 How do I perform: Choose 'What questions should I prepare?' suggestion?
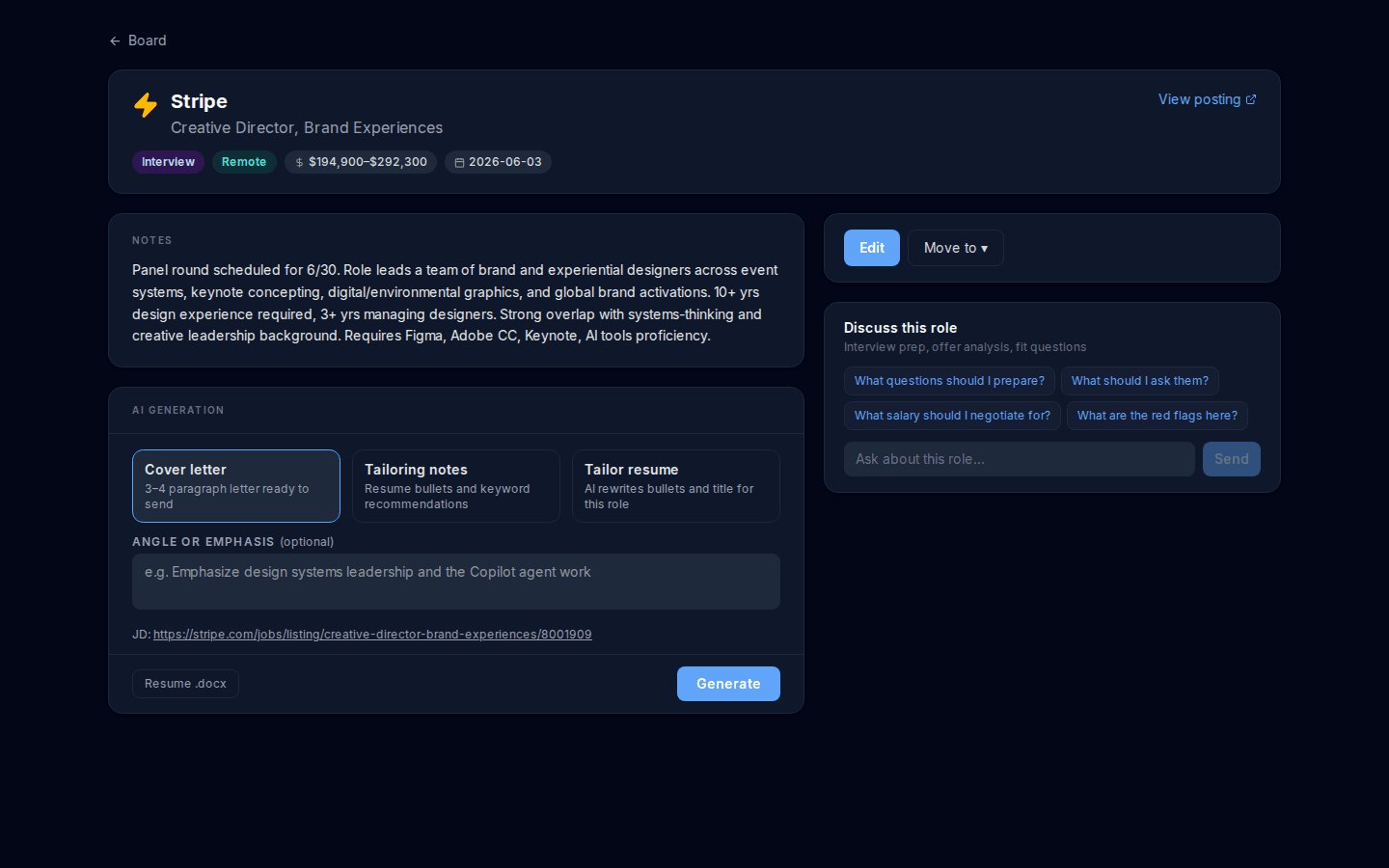click(949, 381)
